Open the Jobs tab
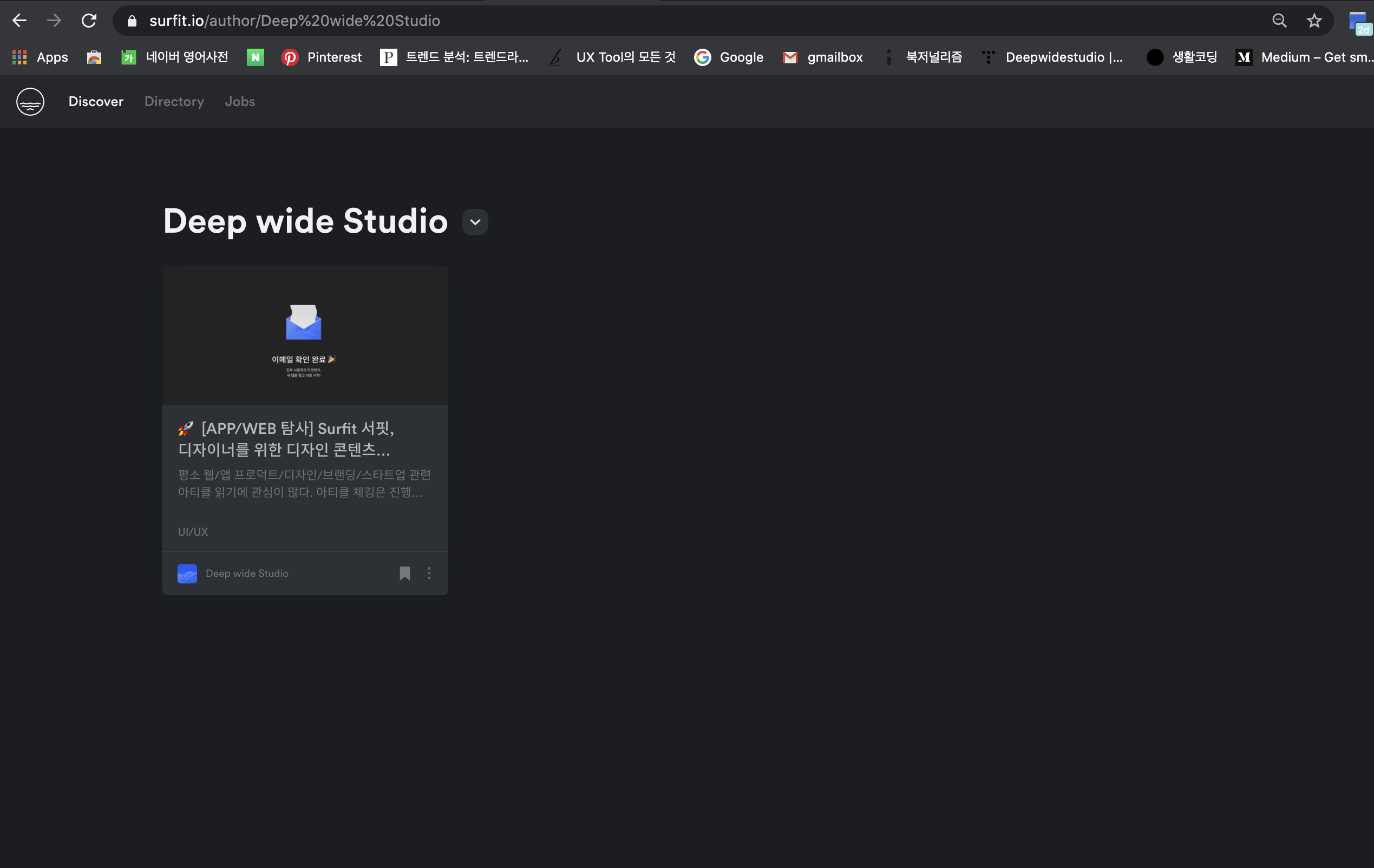 click(240, 102)
